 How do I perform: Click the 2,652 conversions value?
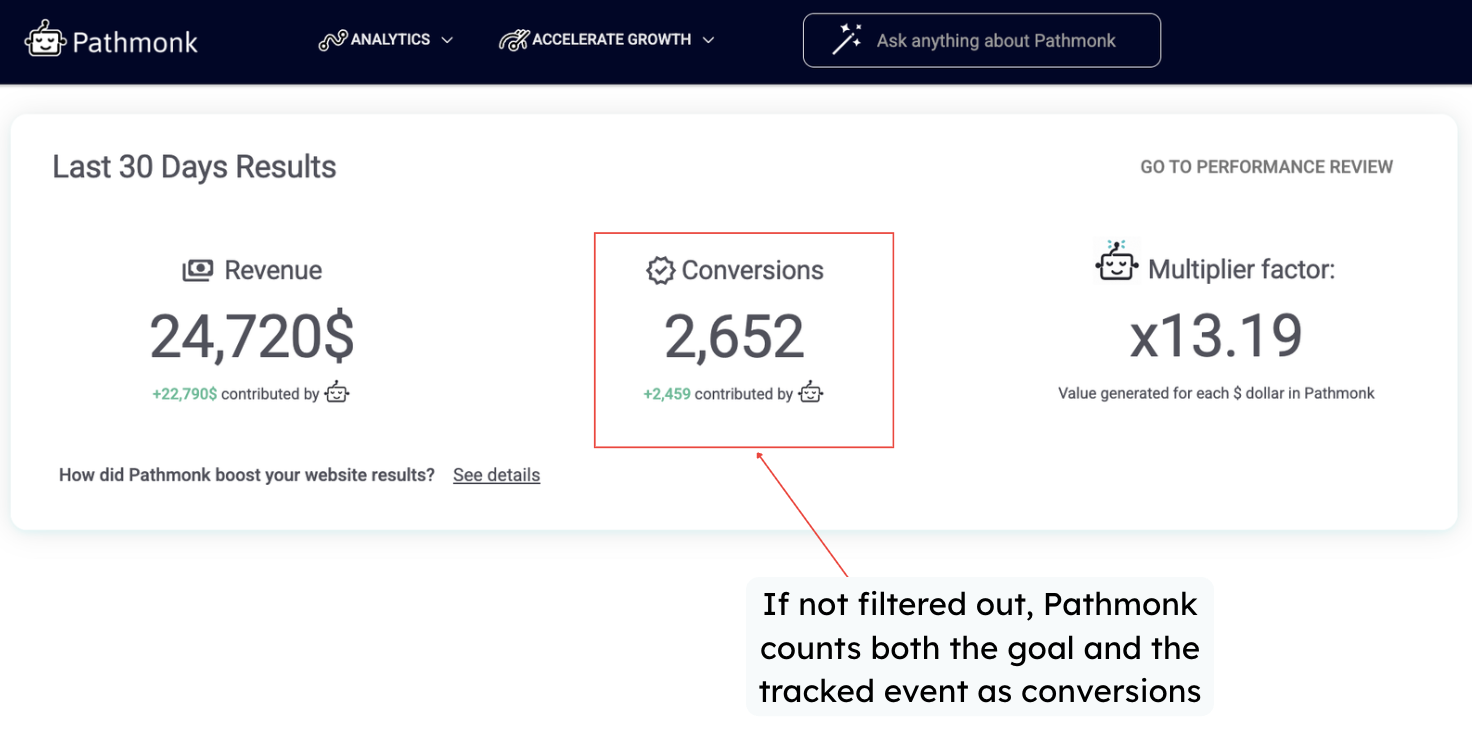(734, 337)
